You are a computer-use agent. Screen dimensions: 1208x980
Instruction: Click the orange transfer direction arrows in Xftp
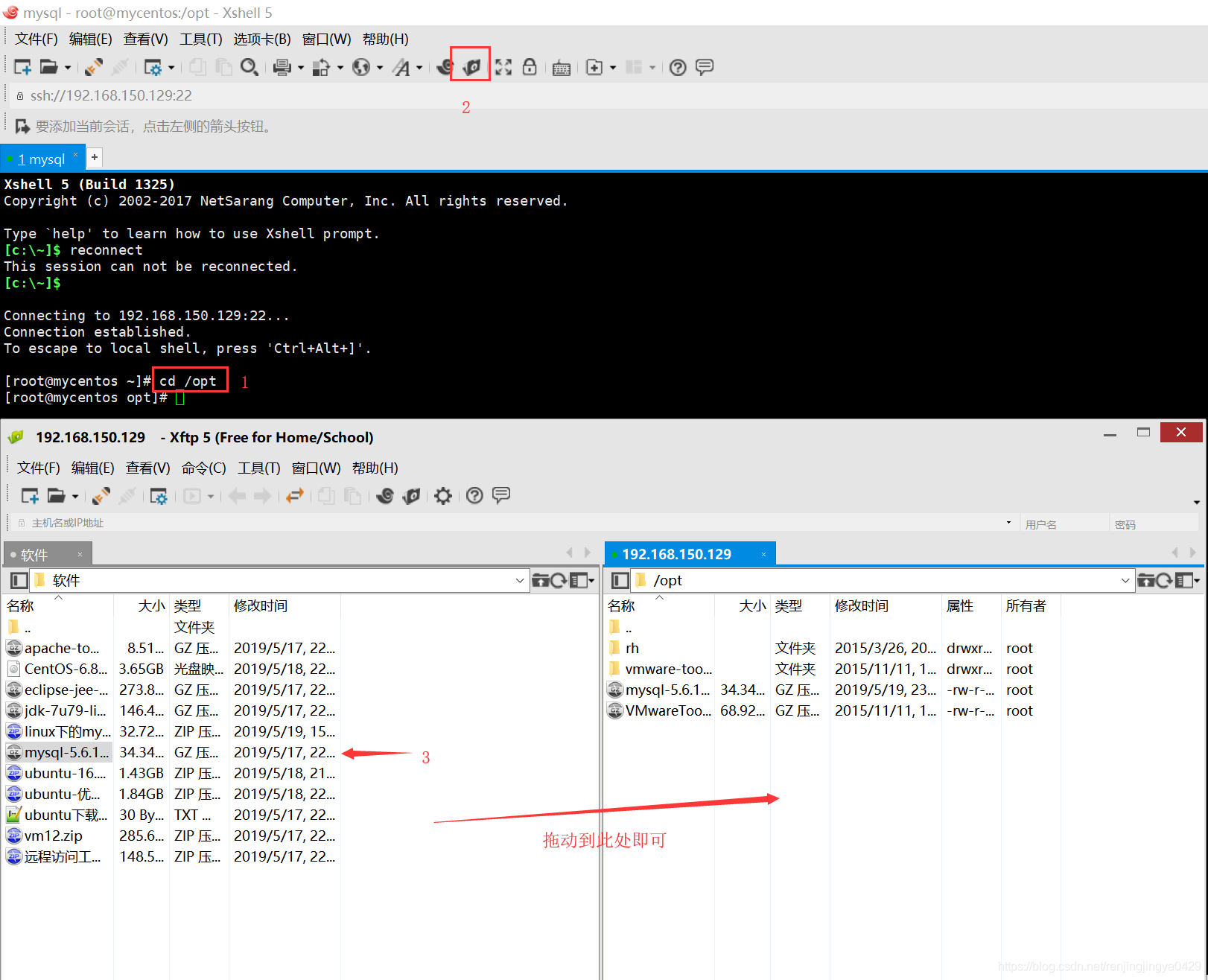[x=296, y=496]
